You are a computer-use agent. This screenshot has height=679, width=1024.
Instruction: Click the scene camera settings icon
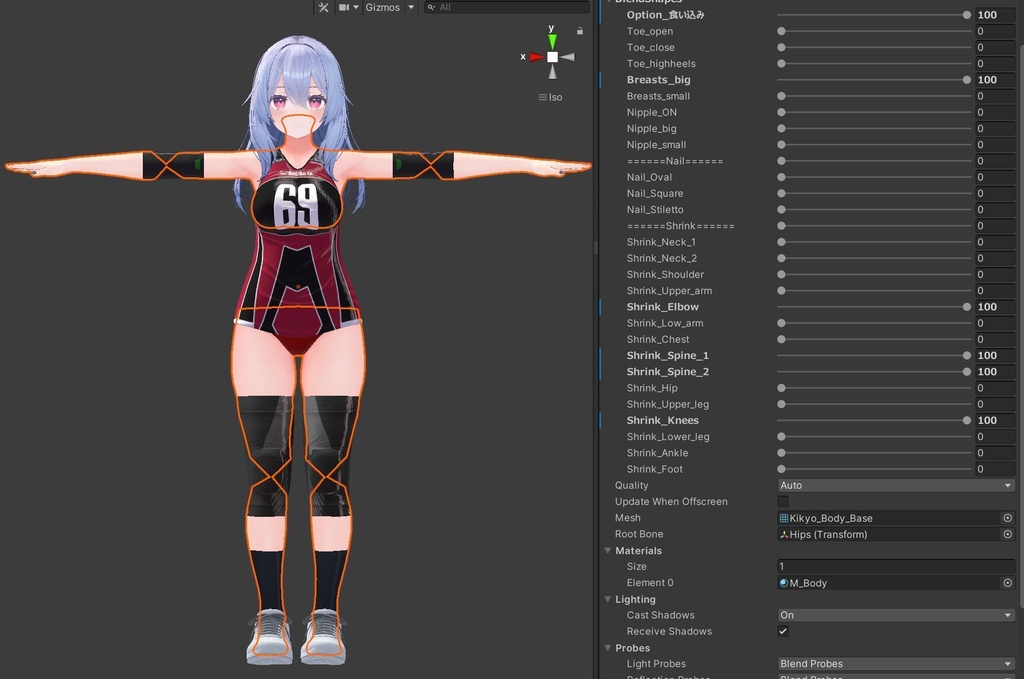344,7
